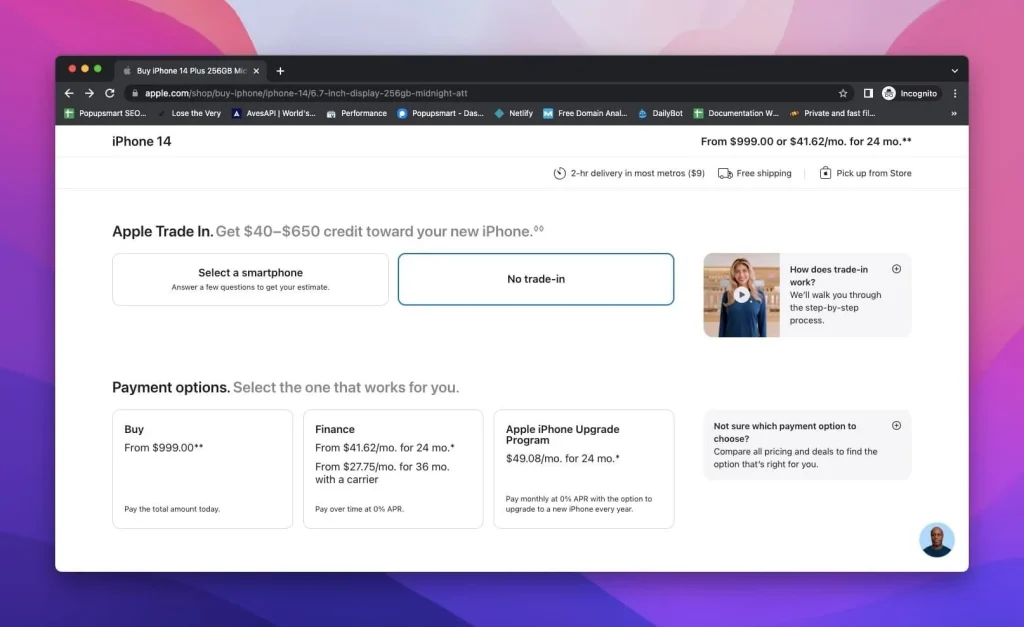Click the Incognito profile button
The width and height of the screenshot is (1024, 627).
tap(910, 93)
